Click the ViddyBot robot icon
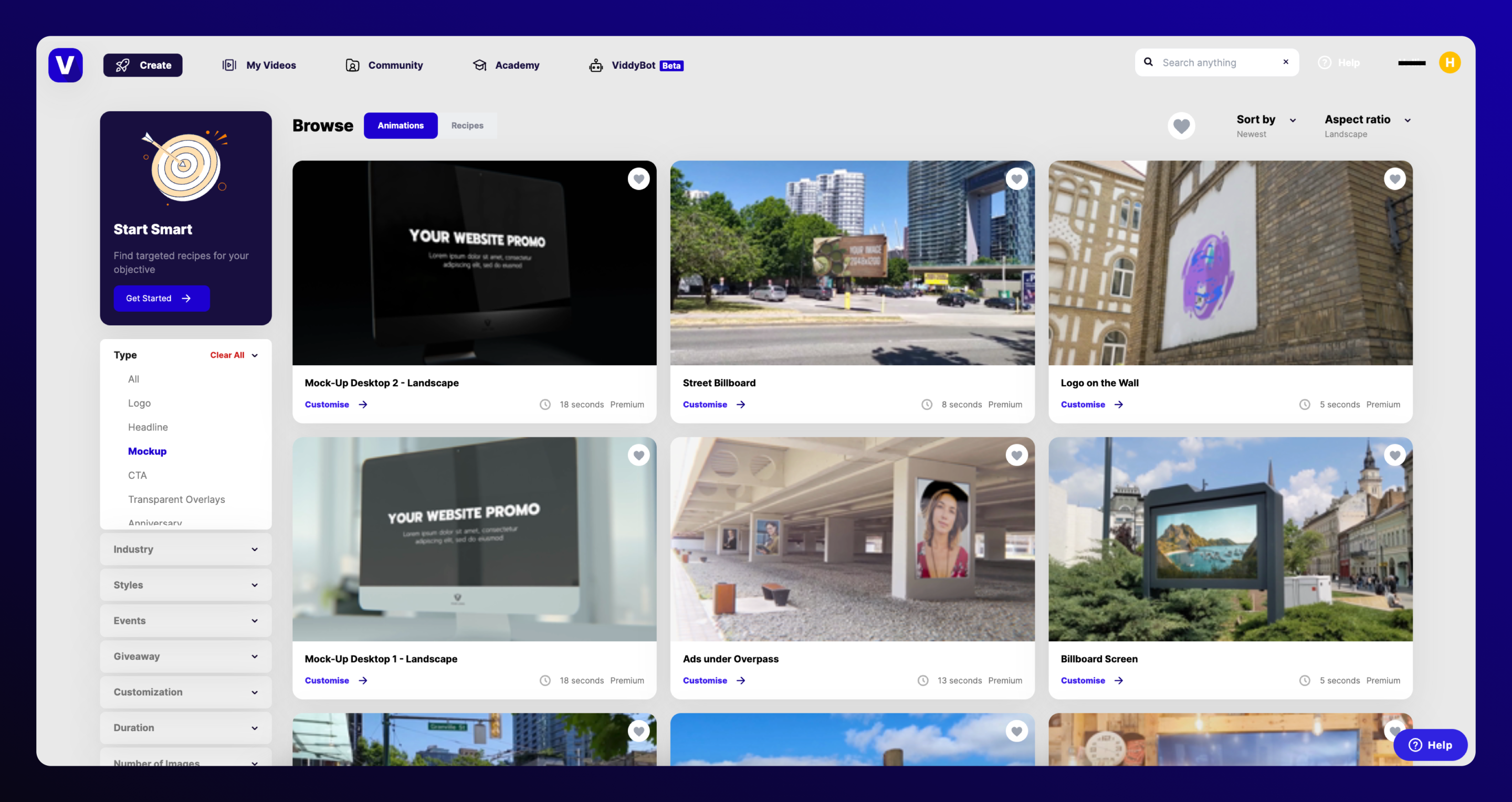1512x802 pixels. click(596, 65)
